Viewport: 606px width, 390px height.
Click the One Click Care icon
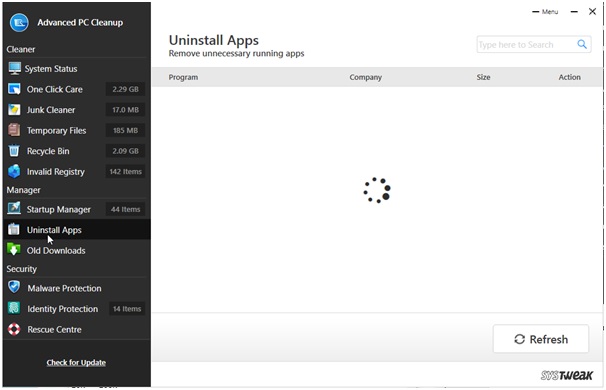tap(14, 89)
